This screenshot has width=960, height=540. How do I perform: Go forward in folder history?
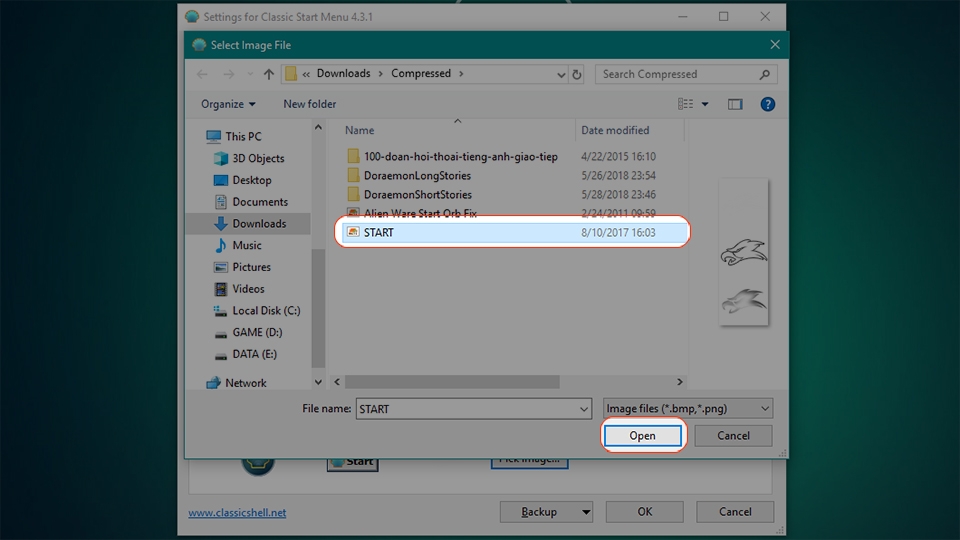coord(228,74)
